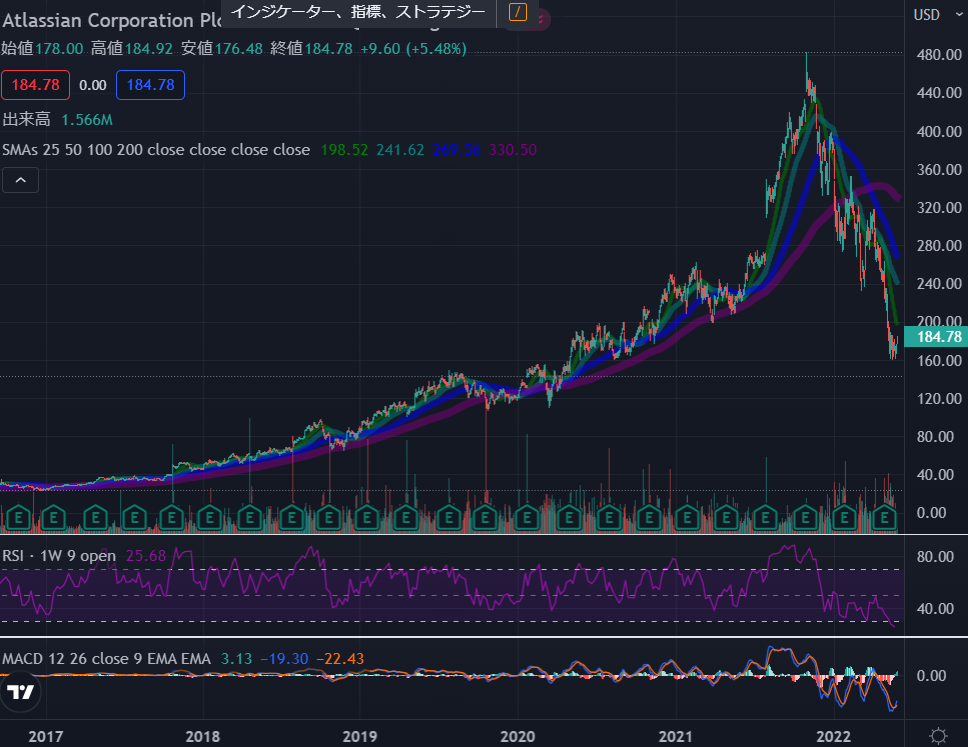Viewport: 968px width, 747px height.
Task: Click the 0.00 spread value between prices
Action: pos(93,85)
